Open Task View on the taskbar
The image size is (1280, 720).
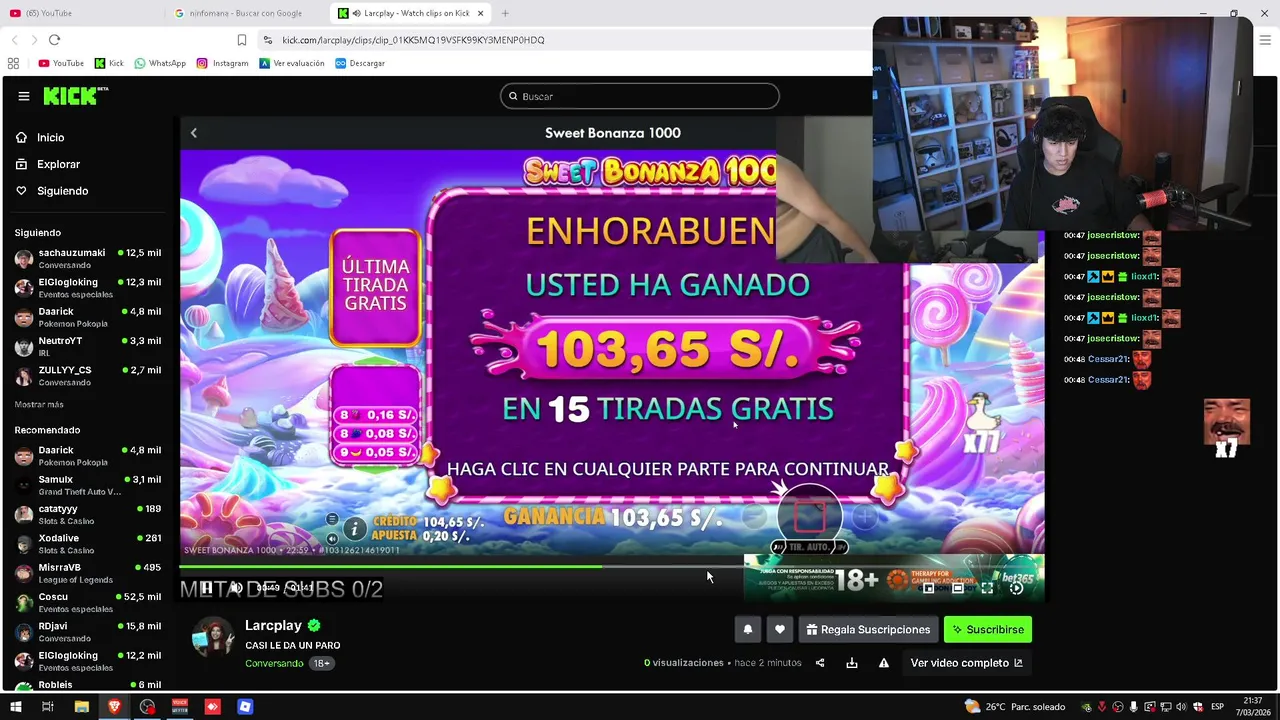(47, 707)
